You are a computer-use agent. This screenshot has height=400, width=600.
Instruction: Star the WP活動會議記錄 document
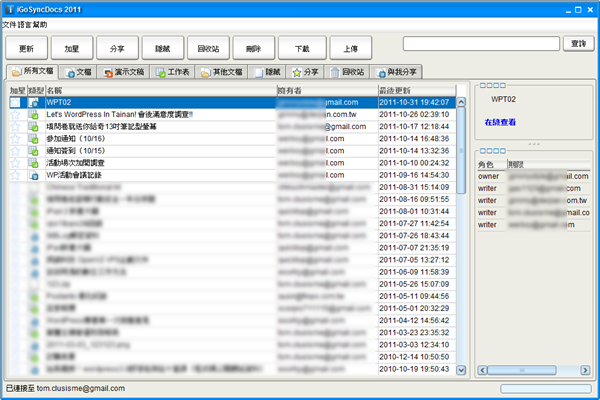(15, 175)
